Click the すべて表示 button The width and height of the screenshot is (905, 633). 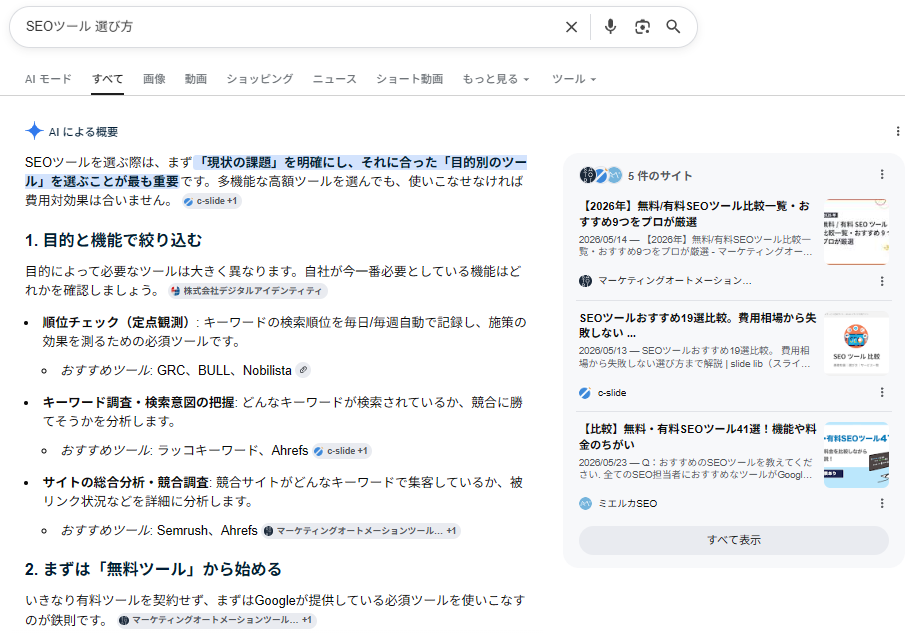(x=734, y=540)
